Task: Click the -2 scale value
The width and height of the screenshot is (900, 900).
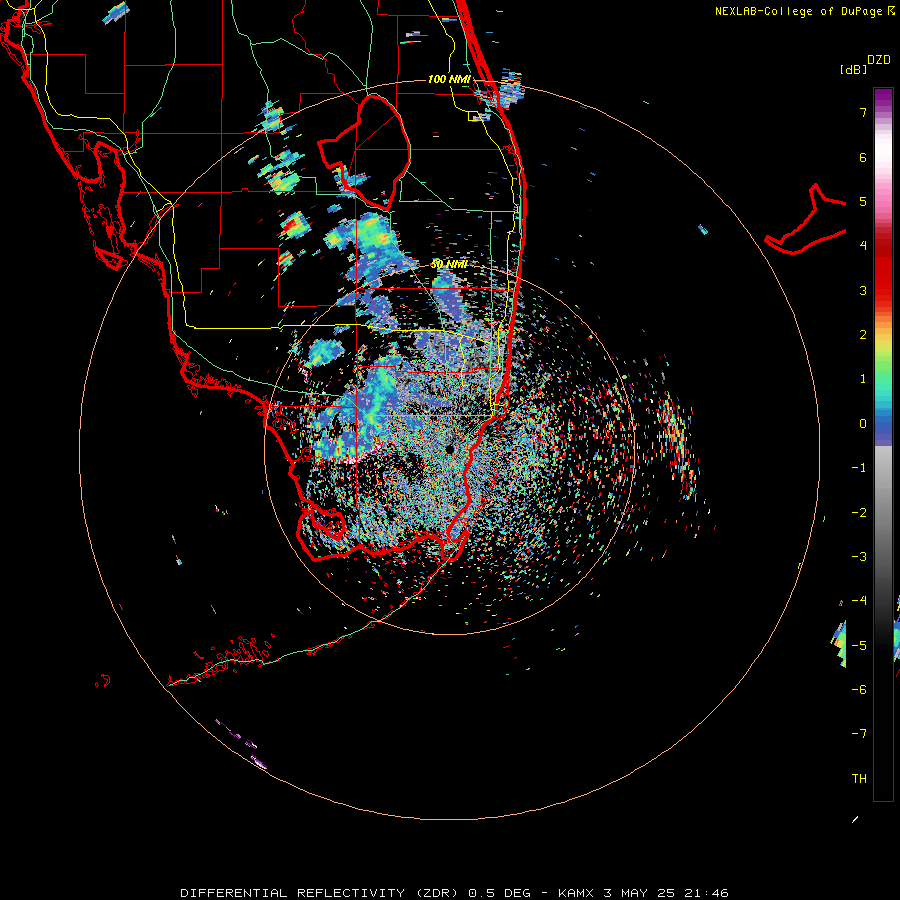Action: [859, 513]
